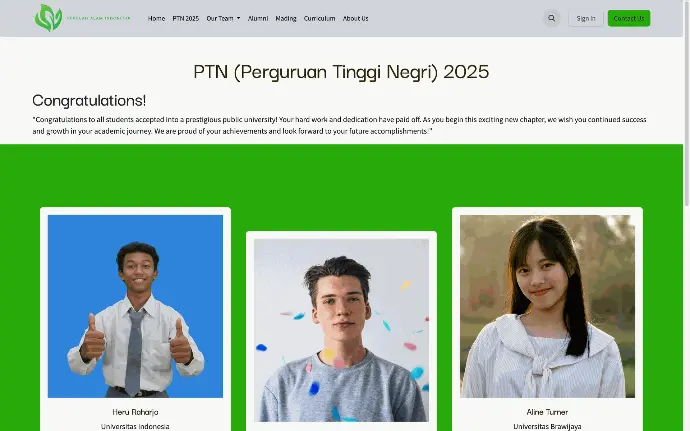The height and width of the screenshot is (431, 690).
Task: Expand the Our Team dropdown menu
Action: pos(223,18)
